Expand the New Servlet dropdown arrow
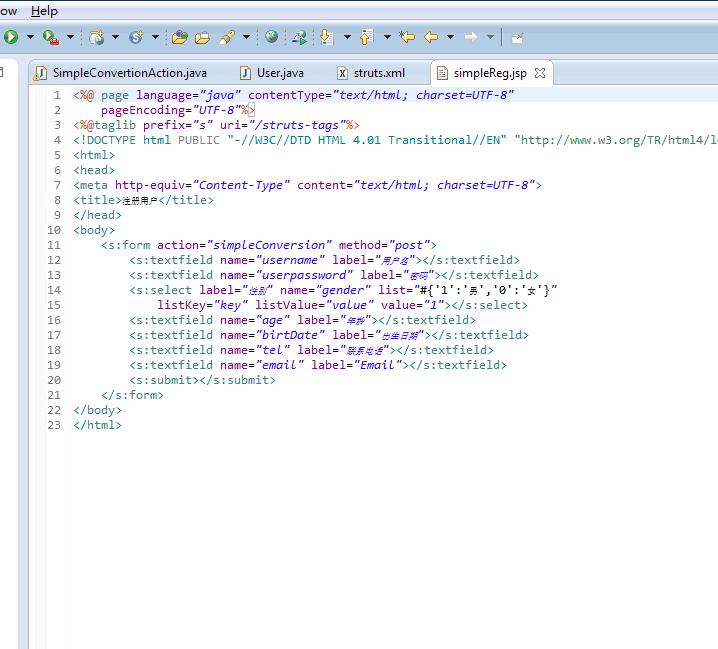The width and height of the screenshot is (718, 649). [x=155, y=37]
